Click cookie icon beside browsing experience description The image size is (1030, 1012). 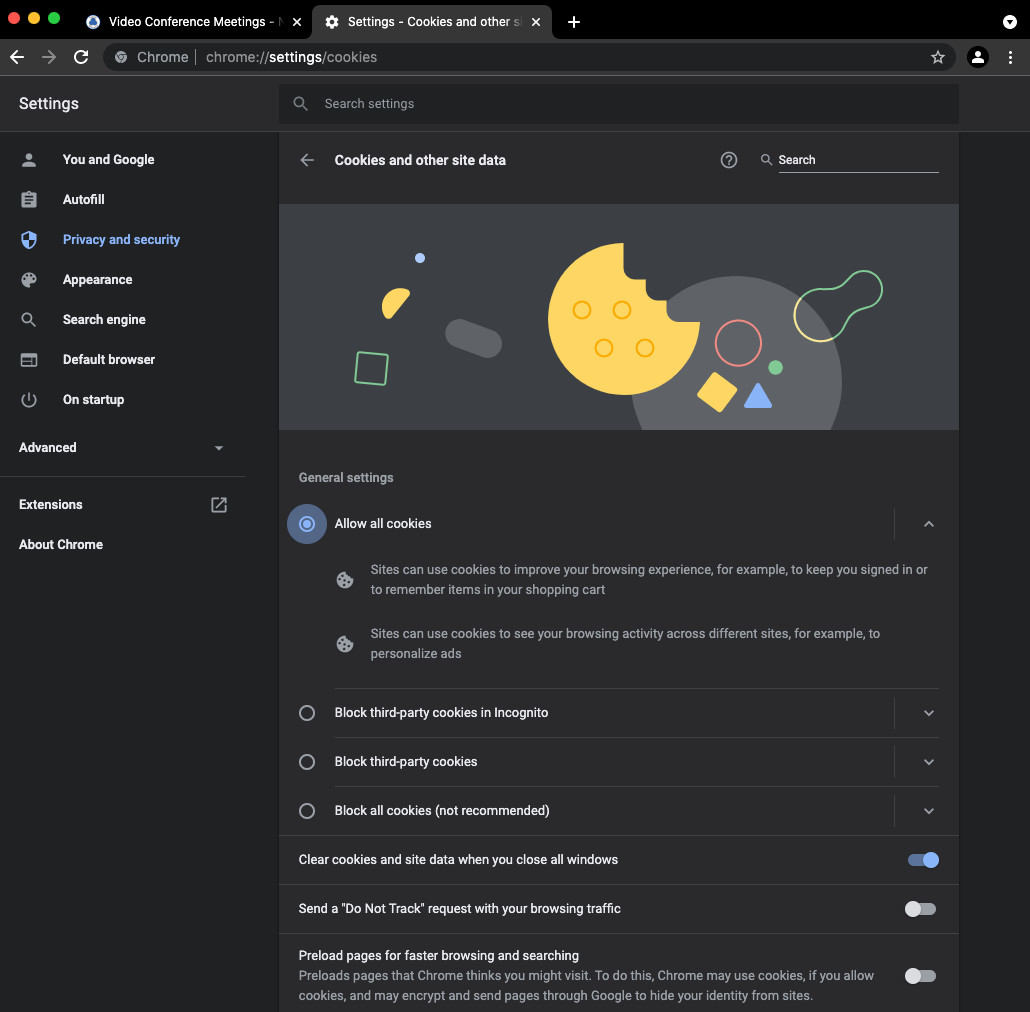pyautogui.click(x=345, y=580)
